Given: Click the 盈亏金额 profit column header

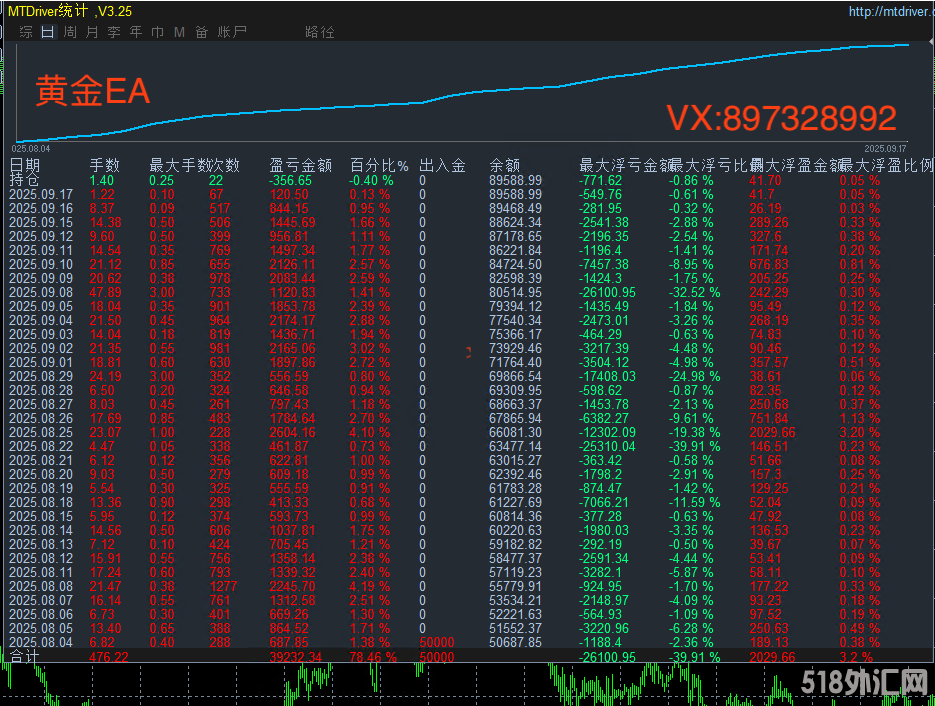Looking at the screenshot, I should [x=300, y=165].
